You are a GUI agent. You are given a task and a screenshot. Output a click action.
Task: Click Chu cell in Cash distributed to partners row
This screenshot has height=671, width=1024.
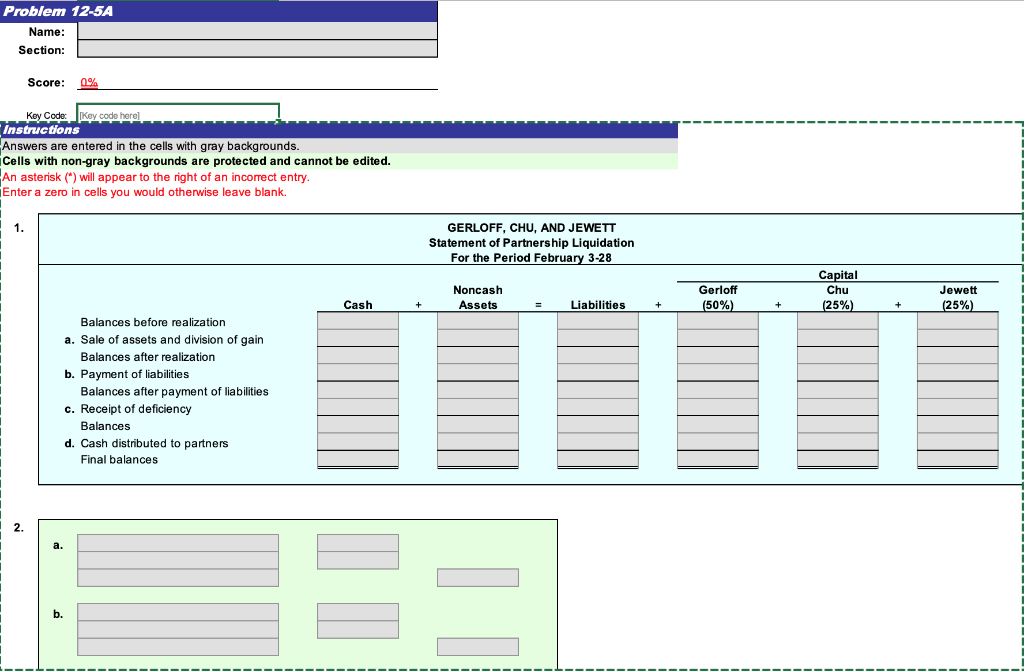pyautogui.click(x=838, y=442)
